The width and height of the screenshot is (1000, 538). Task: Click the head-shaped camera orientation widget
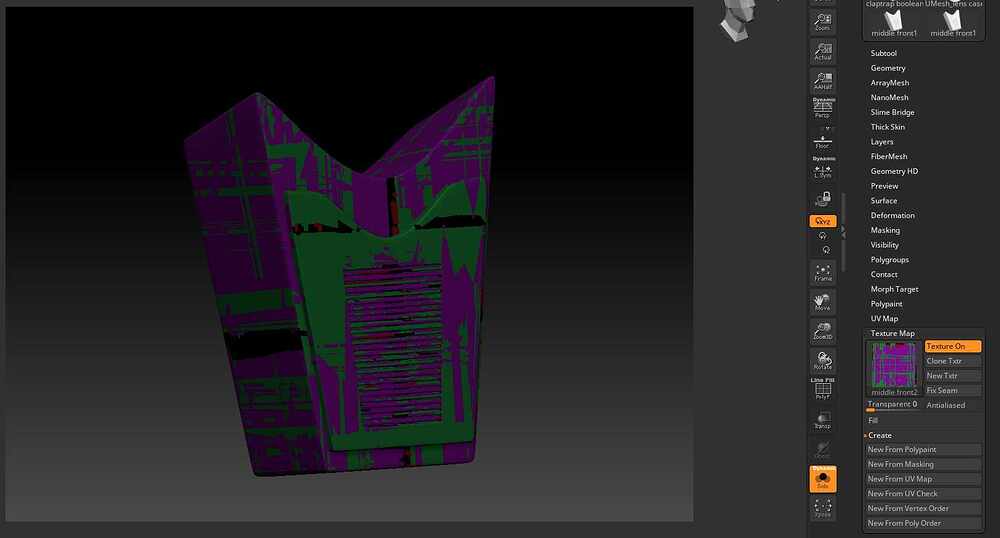click(x=738, y=20)
